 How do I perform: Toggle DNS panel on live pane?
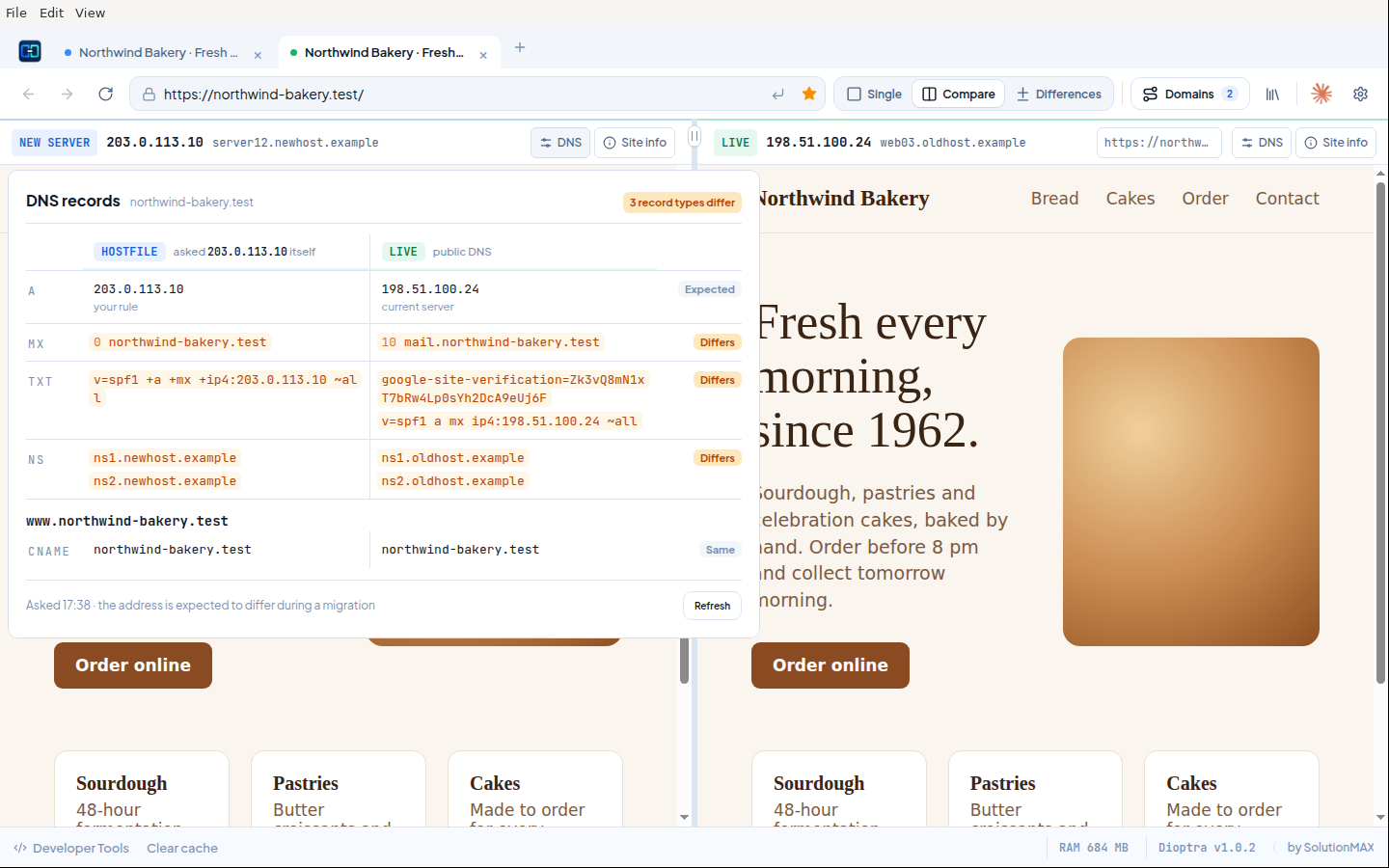(1262, 143)
